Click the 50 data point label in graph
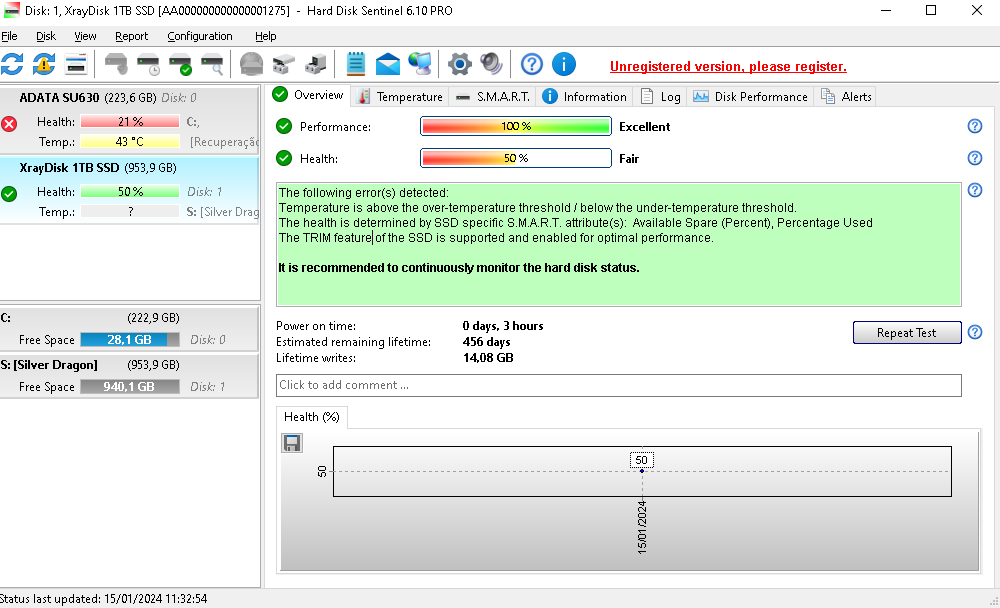 pos(642,460)
